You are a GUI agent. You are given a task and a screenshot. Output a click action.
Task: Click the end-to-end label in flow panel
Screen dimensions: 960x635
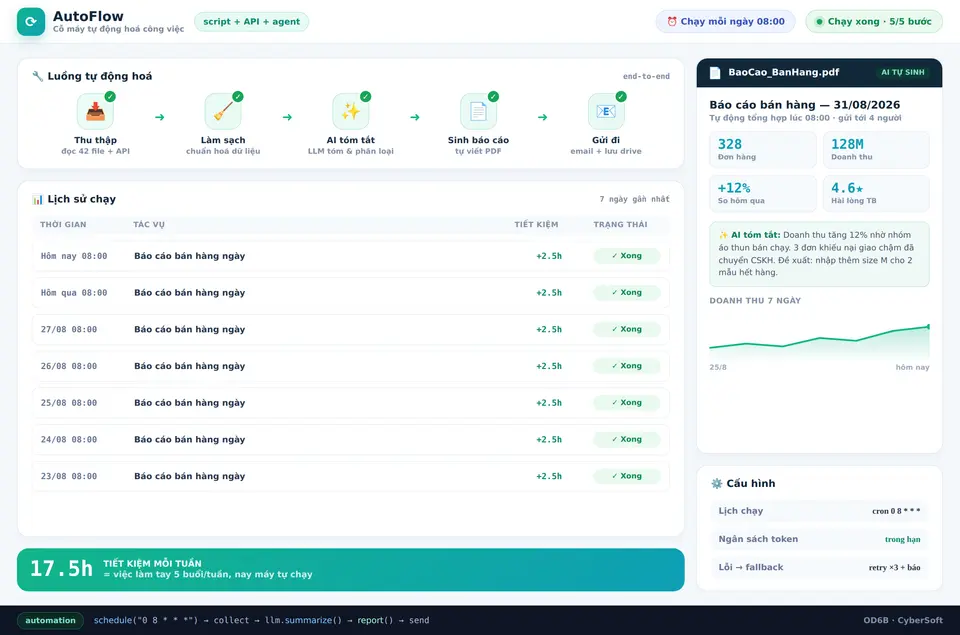click(646, 77)
